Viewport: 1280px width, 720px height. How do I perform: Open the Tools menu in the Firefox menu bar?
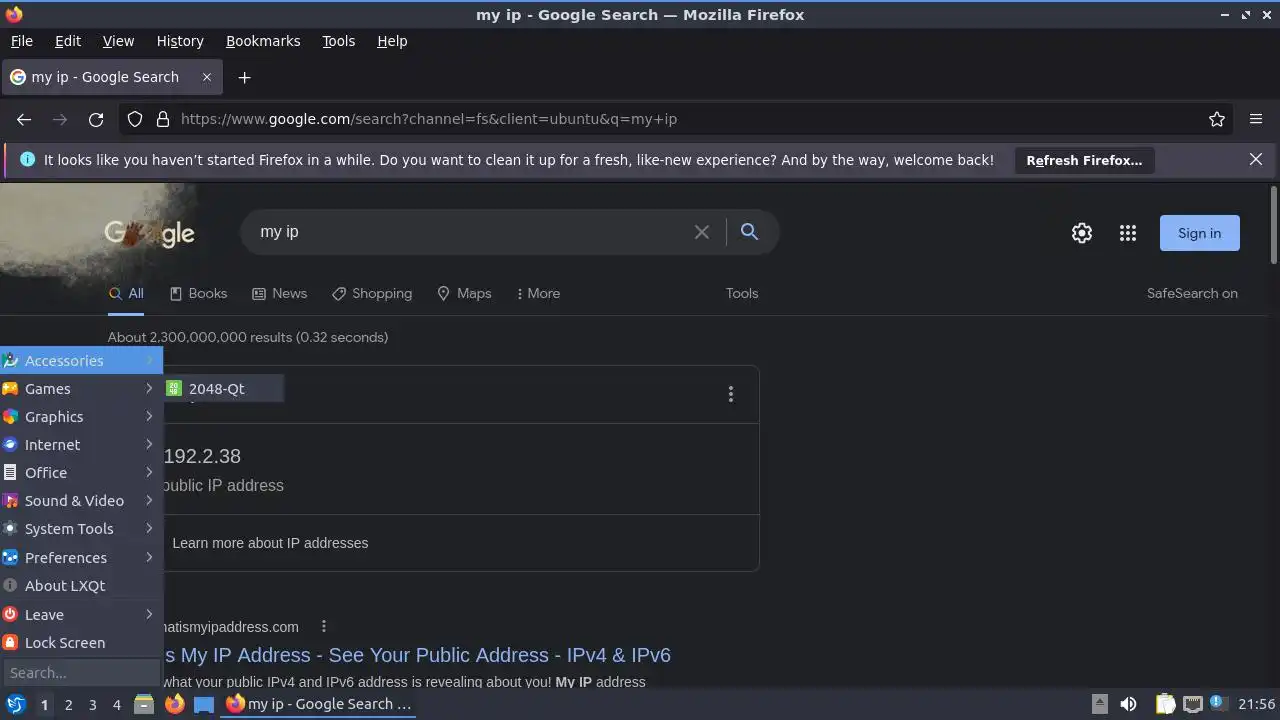click(338, 41)
